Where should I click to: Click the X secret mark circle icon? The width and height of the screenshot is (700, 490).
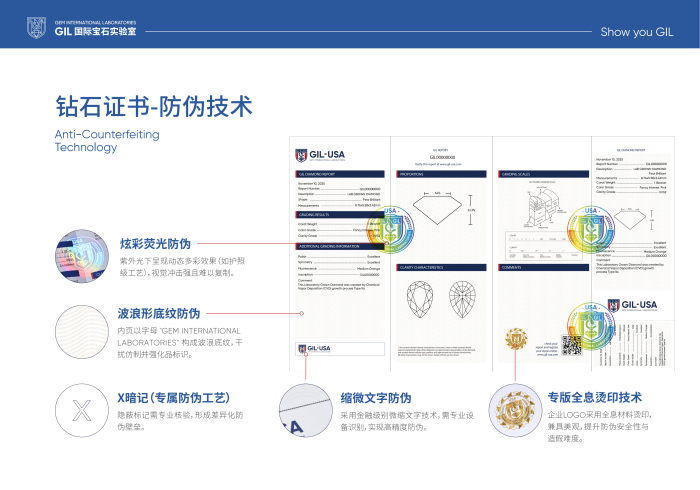(83, 409)
